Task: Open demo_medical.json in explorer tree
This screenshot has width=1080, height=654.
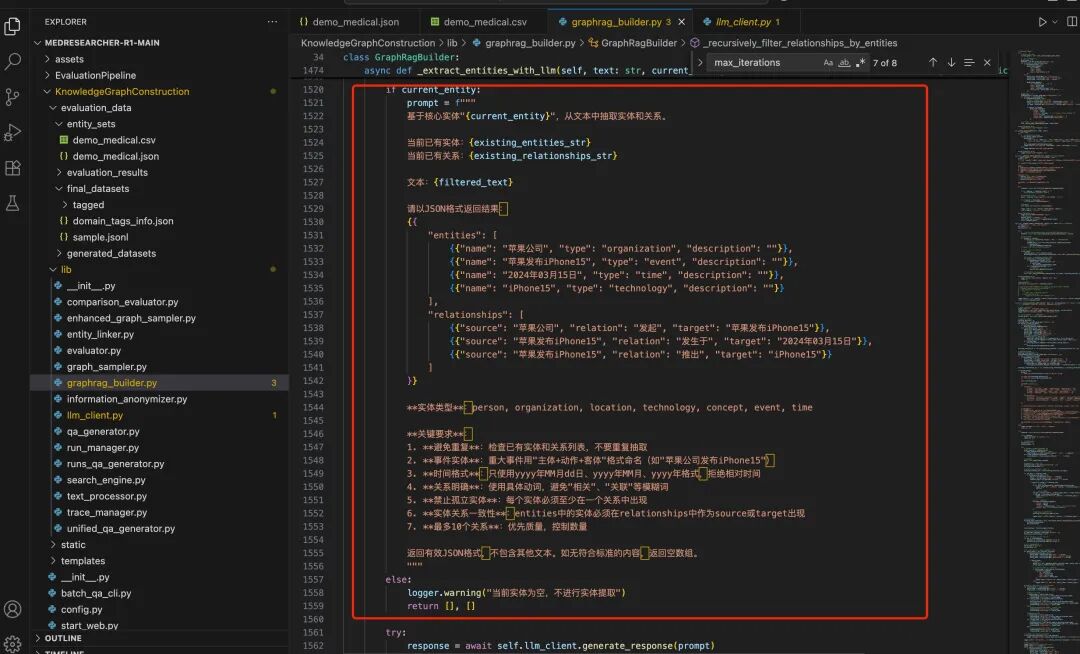Action: click(x=116, y=156)
